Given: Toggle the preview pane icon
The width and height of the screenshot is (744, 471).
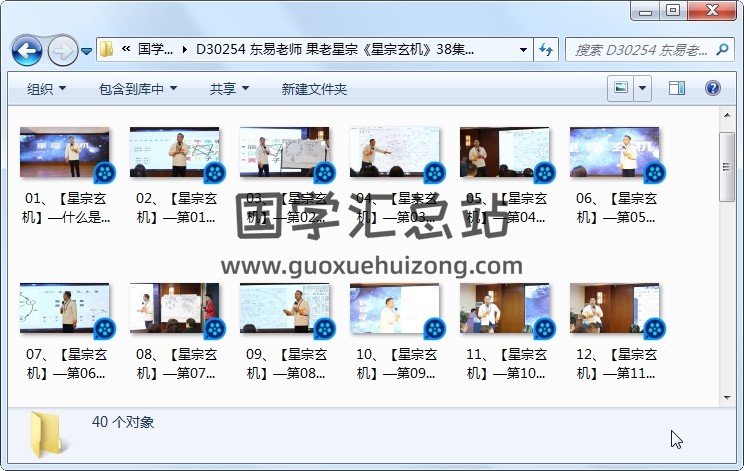Looking at the screenshot, I should (x=677, y=88).
